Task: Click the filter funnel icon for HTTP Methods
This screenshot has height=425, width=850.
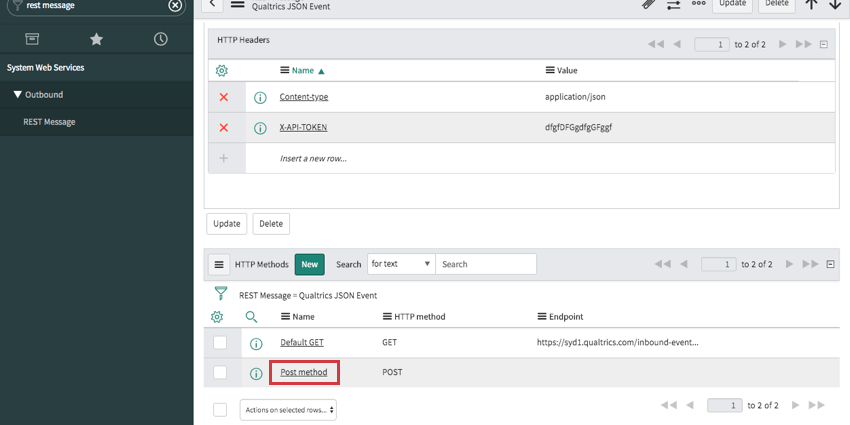Action: [221, 295]
